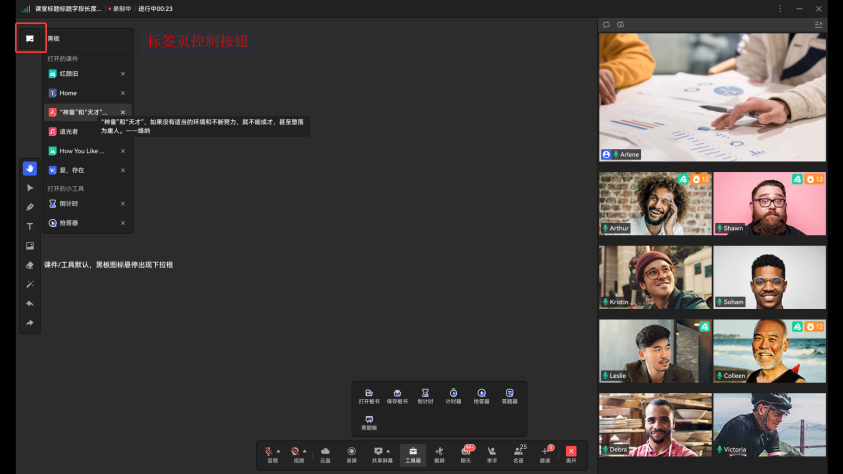
Task: Expand the video options arrow
Action: pos(304,451)
